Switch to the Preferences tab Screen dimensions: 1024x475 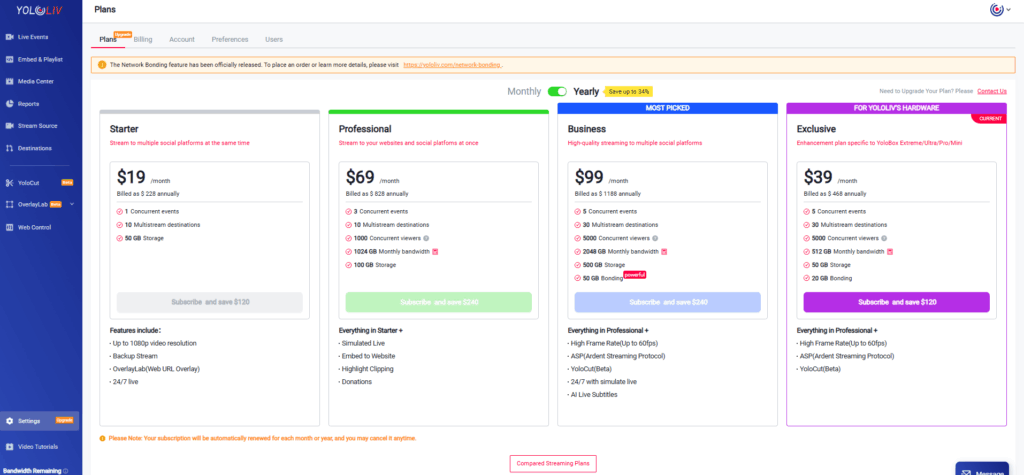[230, 39]
